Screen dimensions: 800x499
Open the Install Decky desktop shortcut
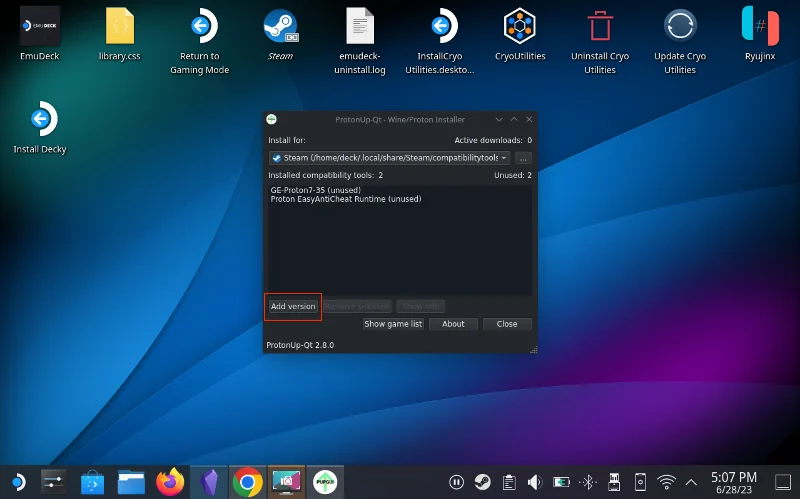(x=40, y=128)
